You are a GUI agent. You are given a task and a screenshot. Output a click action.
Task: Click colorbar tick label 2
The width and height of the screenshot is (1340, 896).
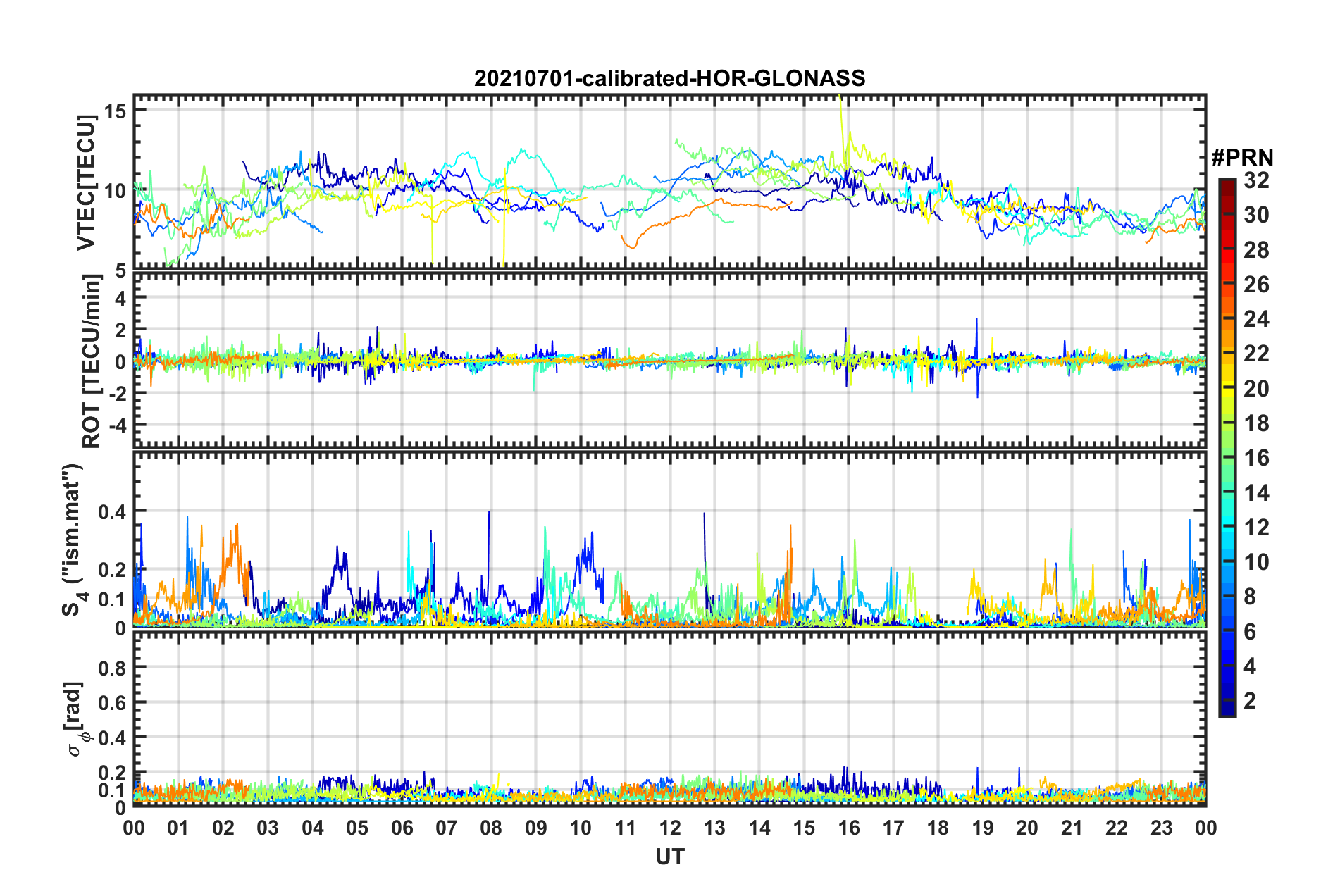tap(1250, 700)
